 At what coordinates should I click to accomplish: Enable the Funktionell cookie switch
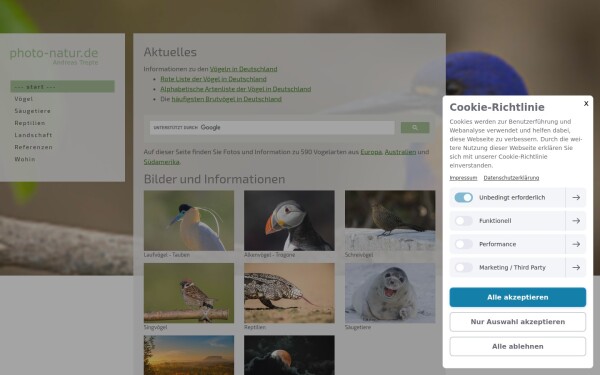pos(463,221)
